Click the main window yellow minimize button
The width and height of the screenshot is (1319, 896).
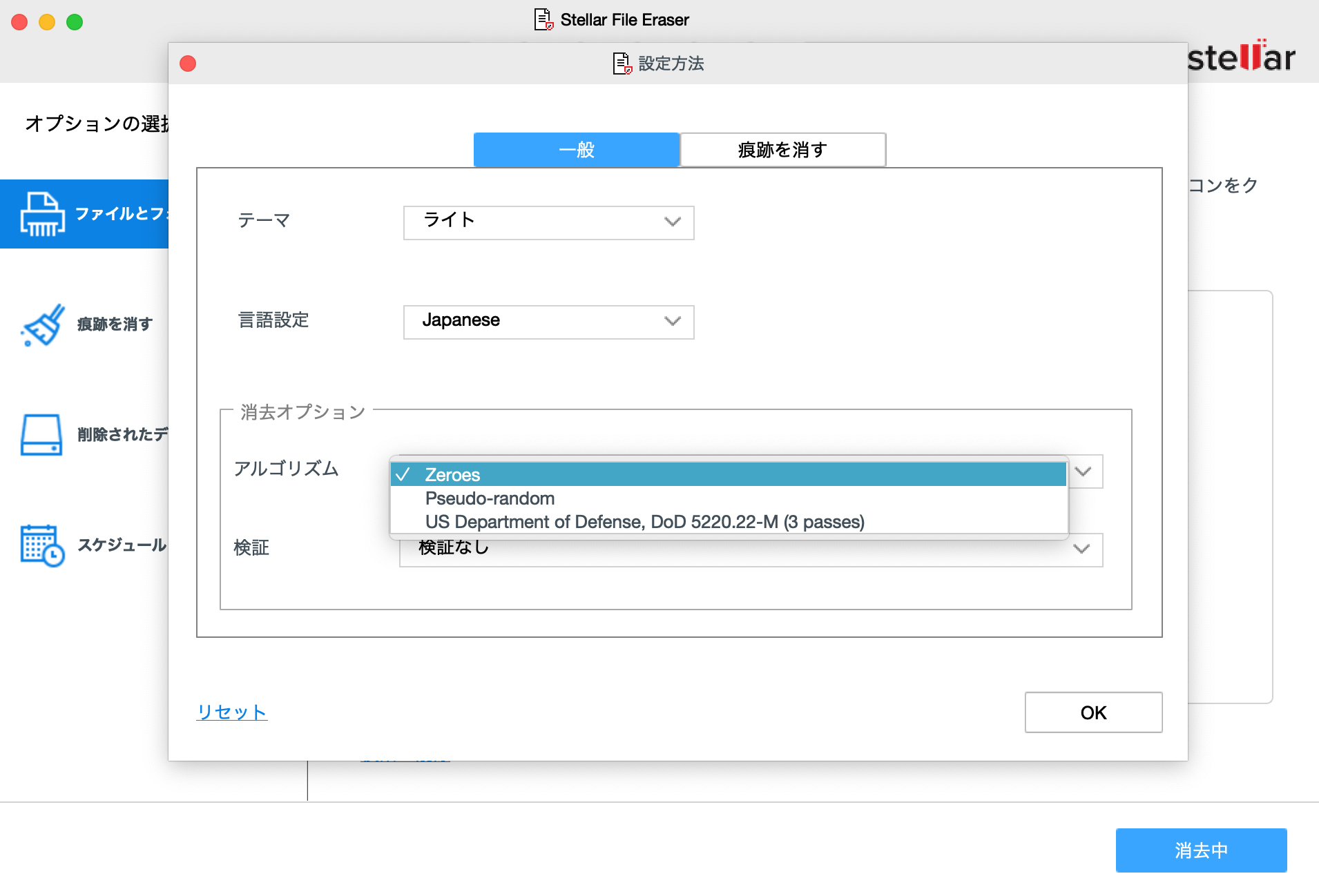pos(47,22)
